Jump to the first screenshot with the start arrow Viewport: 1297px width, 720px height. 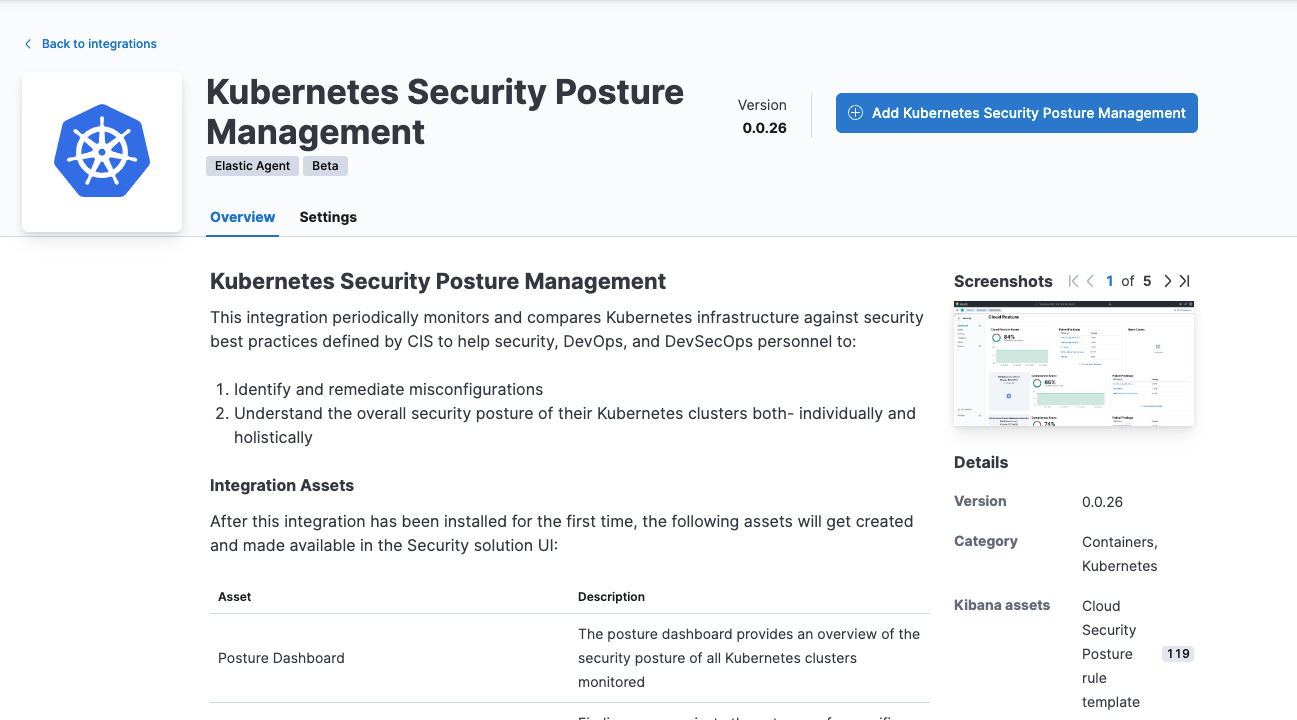pos(1072,281)
